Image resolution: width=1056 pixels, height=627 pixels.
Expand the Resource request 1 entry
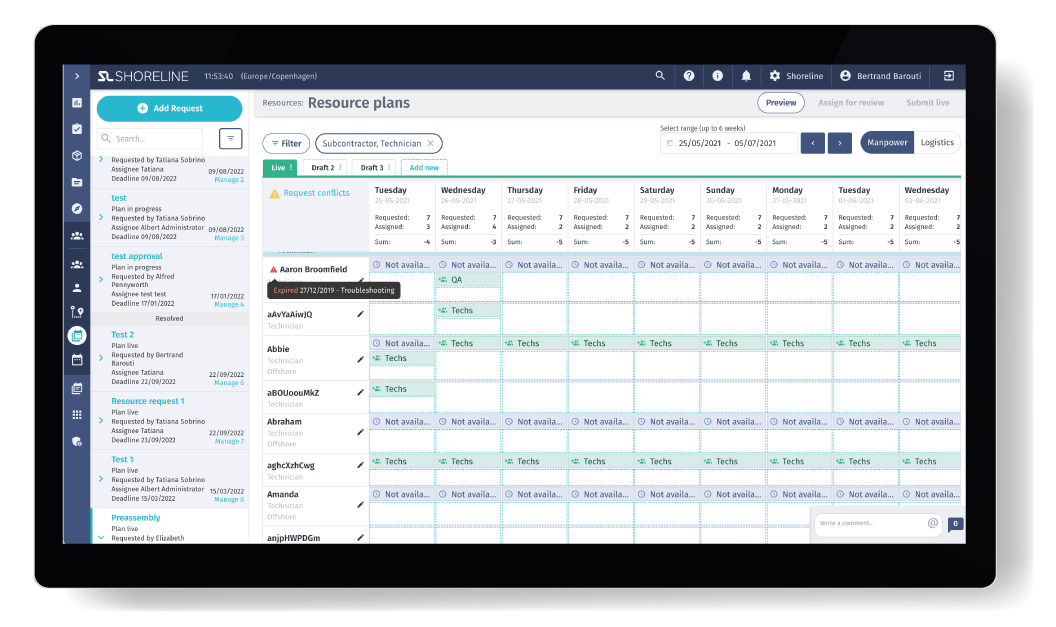(x=101, y=421)
